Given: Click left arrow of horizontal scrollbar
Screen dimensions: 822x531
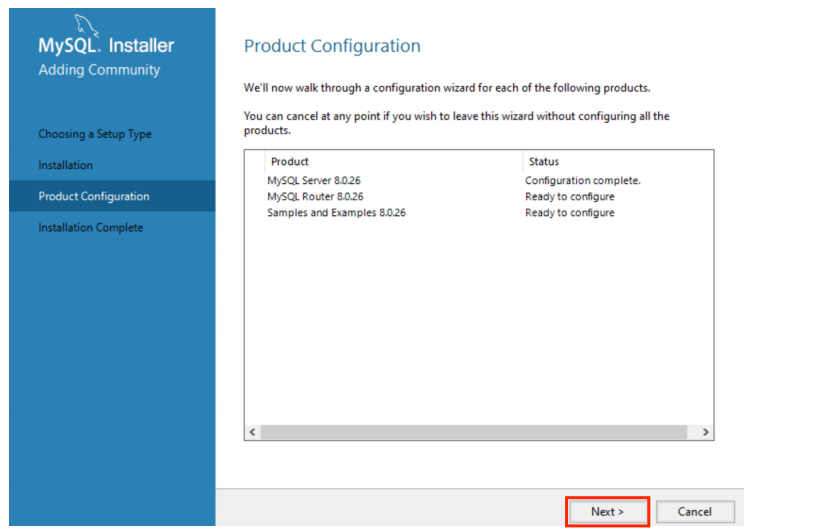Looking at the screenshot, I should 253,432.
